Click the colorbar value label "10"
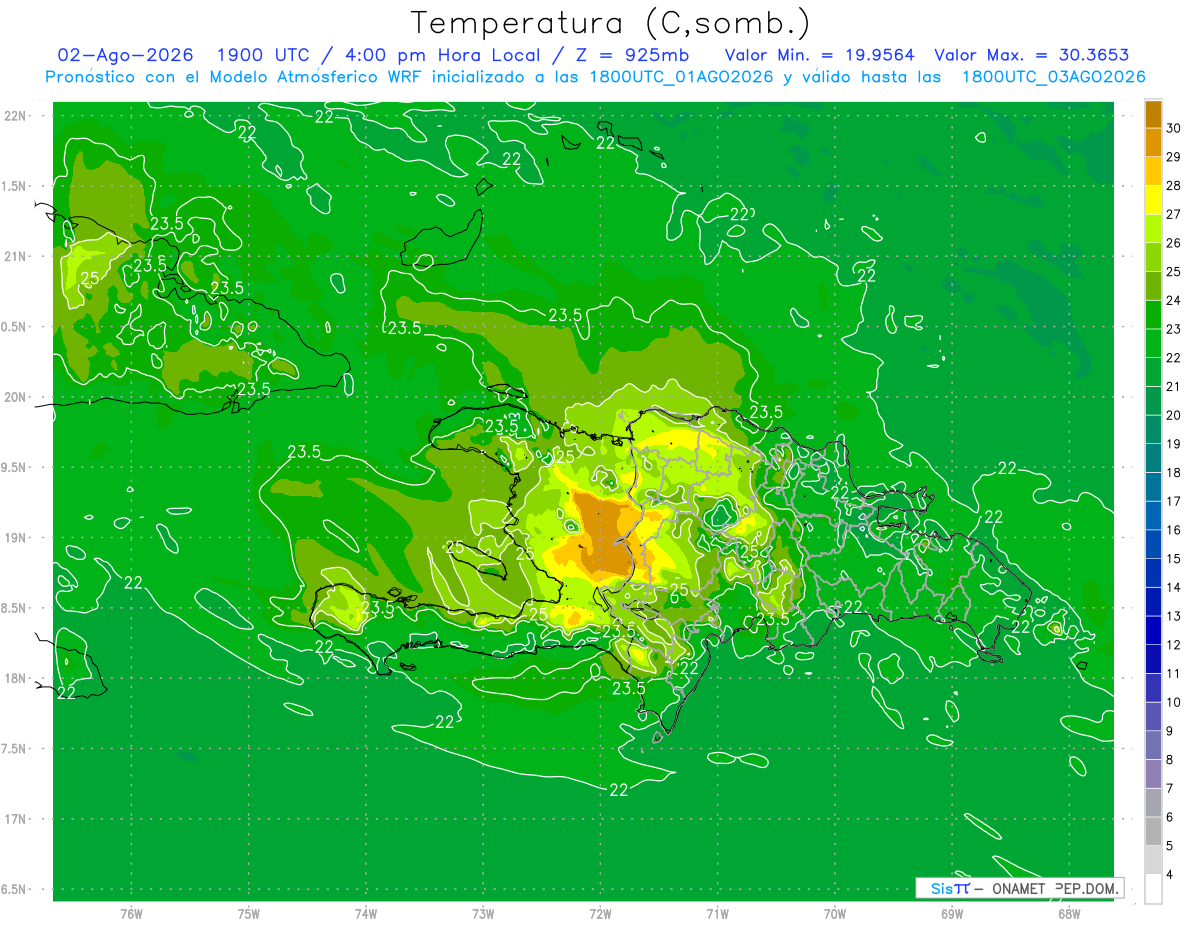Image resolution: width=1200 pixels, height=927 pixels. coord(1173,702)
